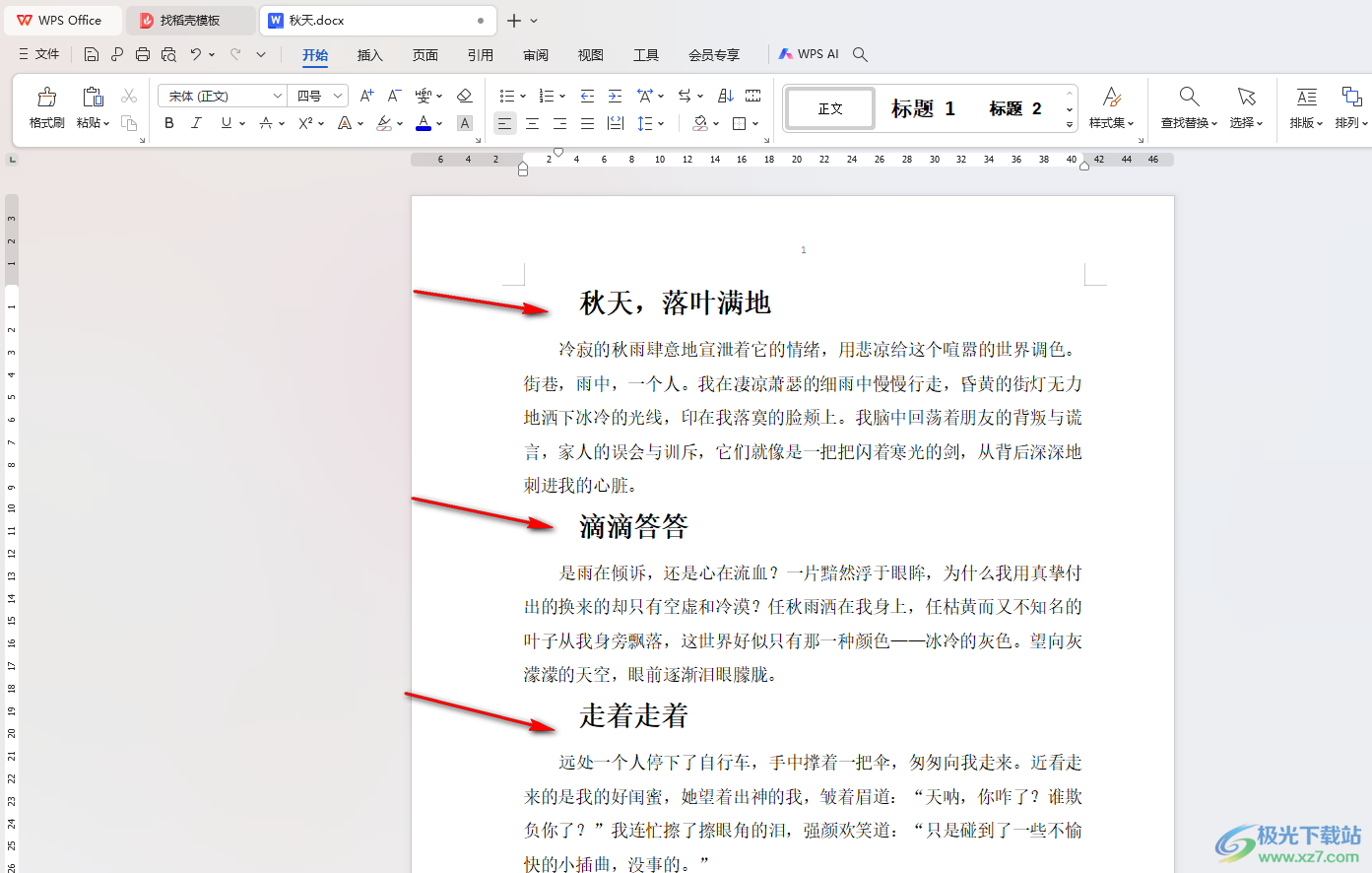Click the Cut scissors icon
The height and width of the screenshot is (873, 1372).
tap(129, 96)
